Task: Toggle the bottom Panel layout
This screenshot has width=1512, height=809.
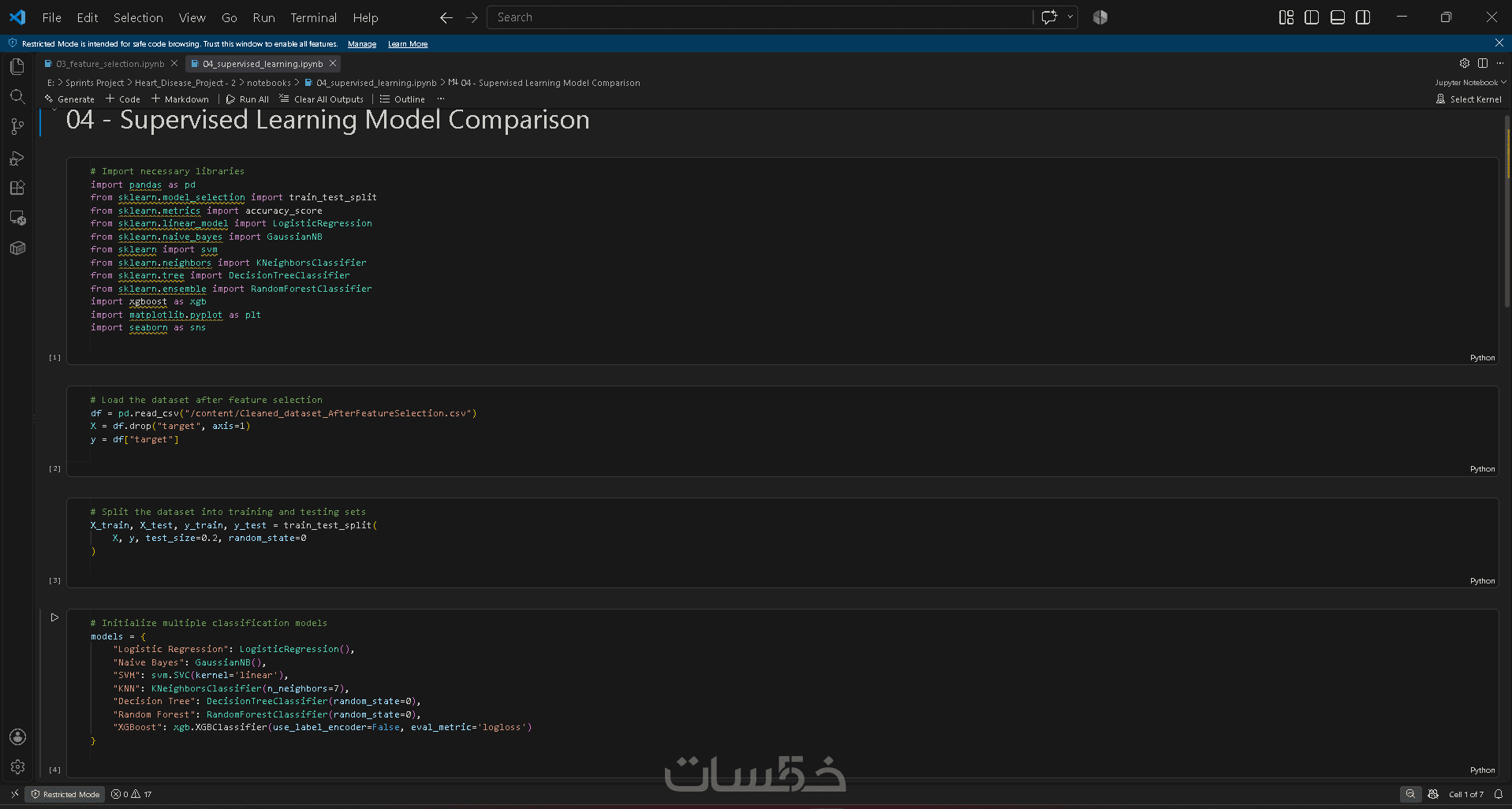Action: pyautogui.click(x=1338, y=17)
